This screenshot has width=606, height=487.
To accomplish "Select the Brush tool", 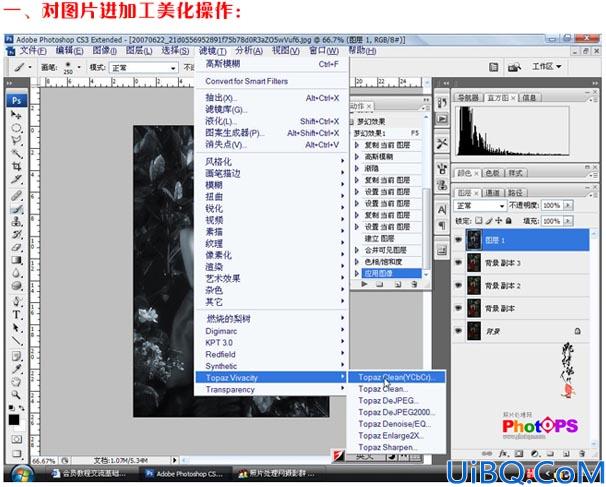I will (16, 209).
